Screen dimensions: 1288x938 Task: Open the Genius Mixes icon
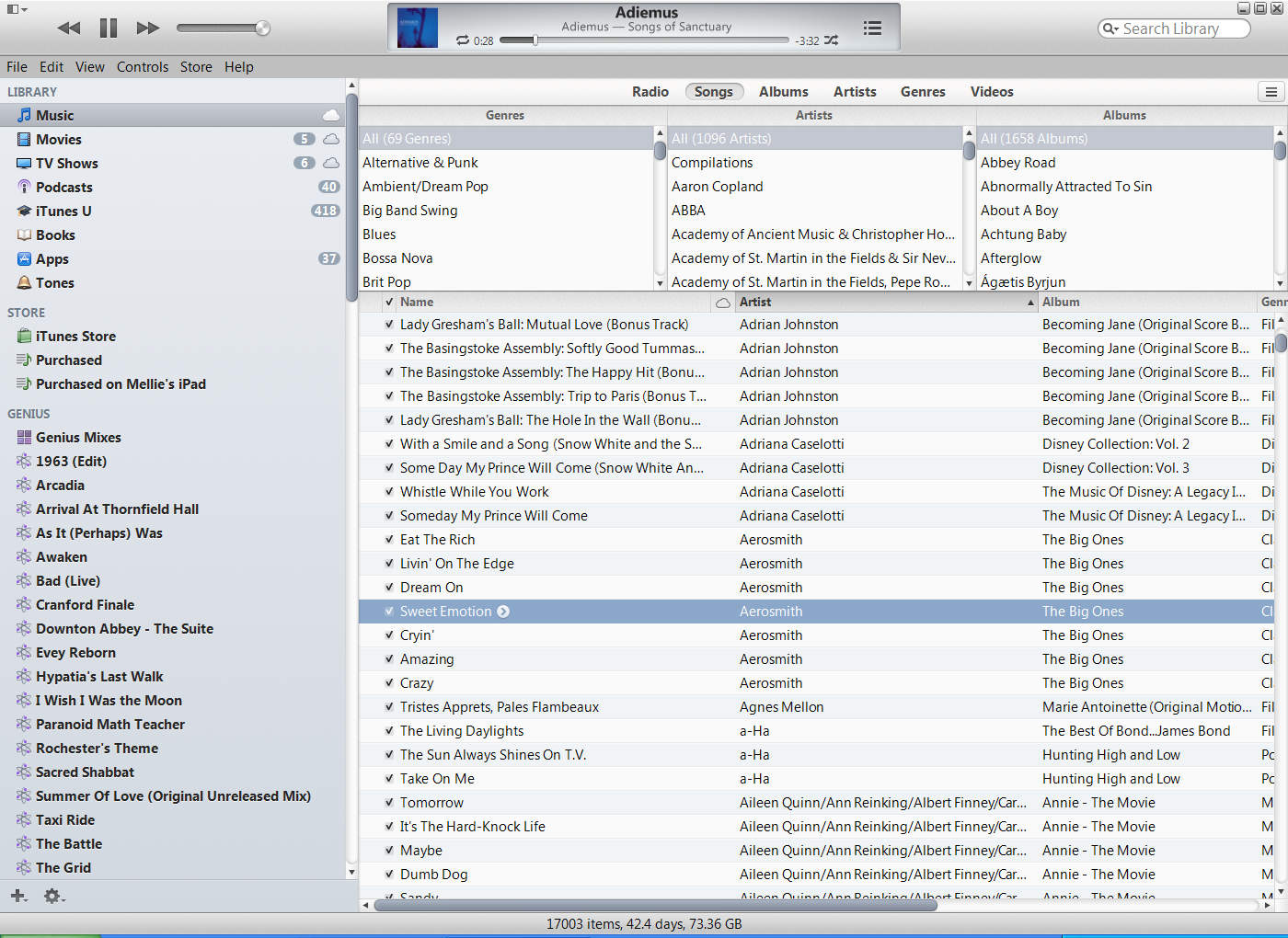click(25, 437)
